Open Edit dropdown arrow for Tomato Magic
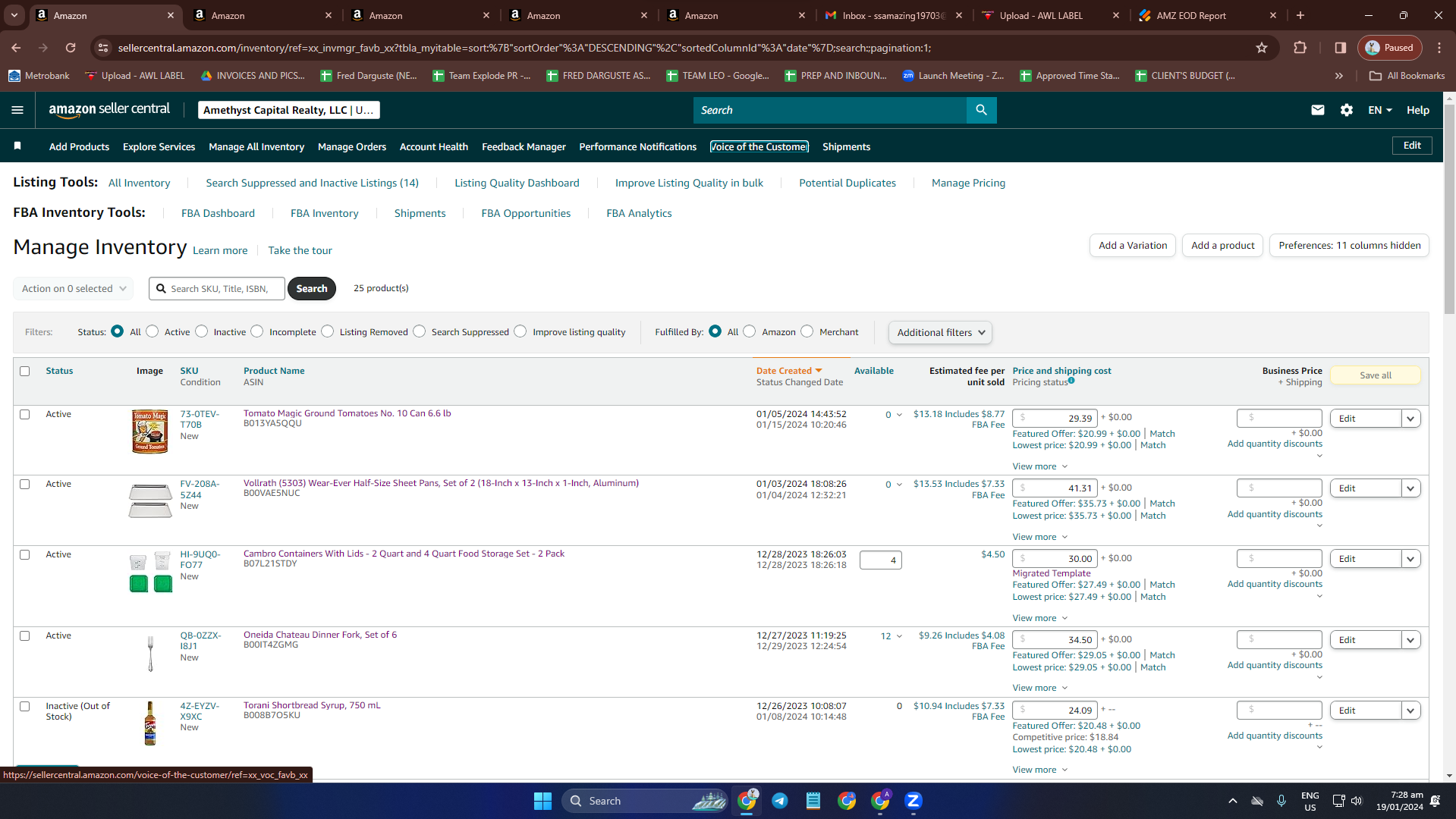The height and width of the screenshot is (819, 1456). 1410,419
